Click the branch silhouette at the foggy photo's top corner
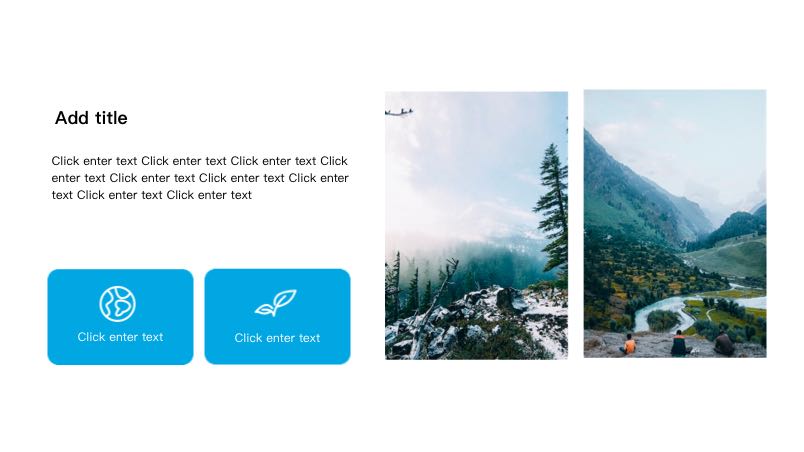Image resolution: width=804 pixels, height=452 pixels. [399, 112]
